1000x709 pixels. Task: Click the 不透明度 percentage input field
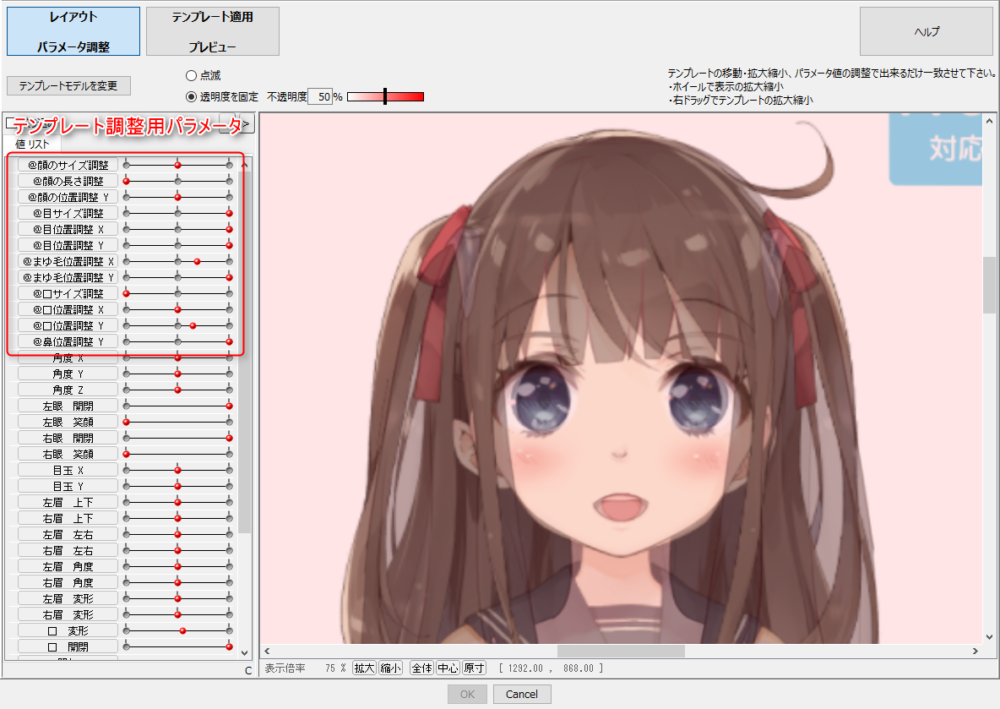coord(320,97)
